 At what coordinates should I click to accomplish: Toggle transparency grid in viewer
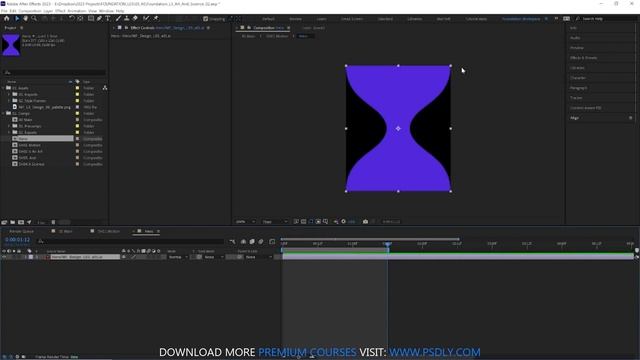click(304, 221)
